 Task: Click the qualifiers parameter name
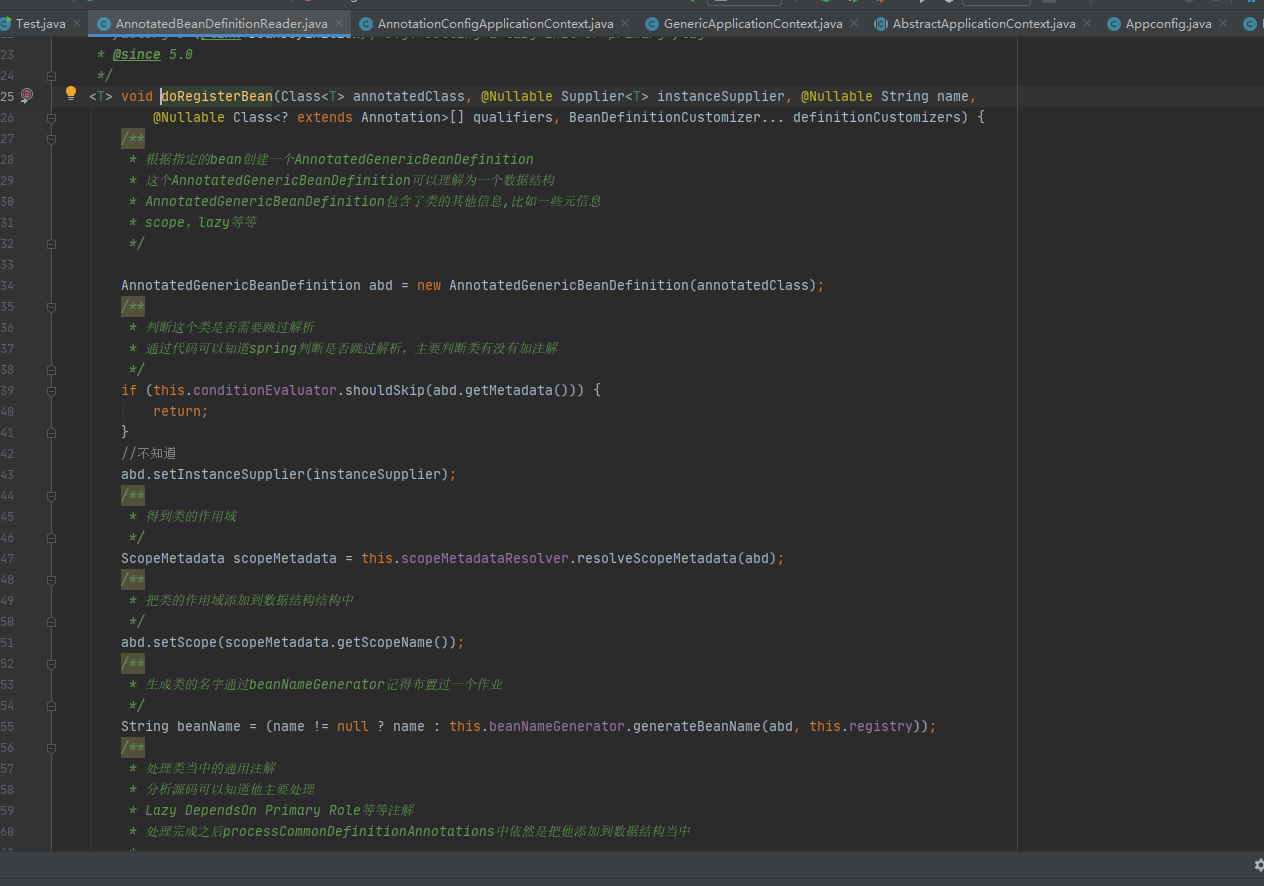(x=513, y=117)
